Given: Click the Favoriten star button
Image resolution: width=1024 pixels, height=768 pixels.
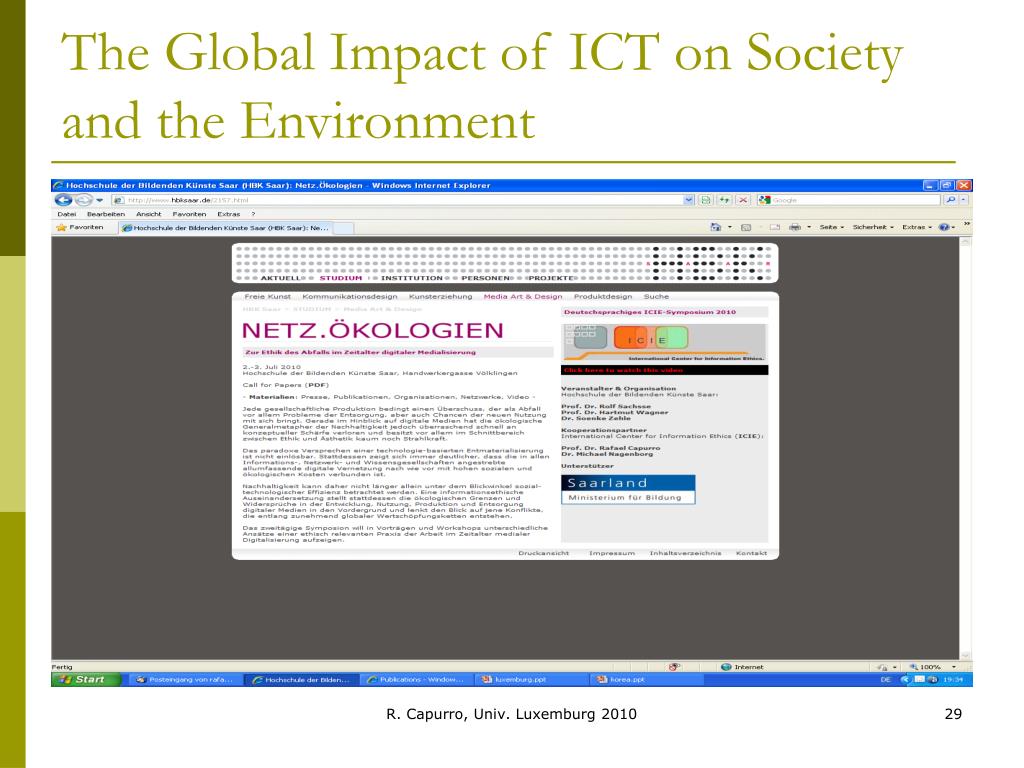Looking at the screenshot, I should pyautogui.click(x=80, y=227).
